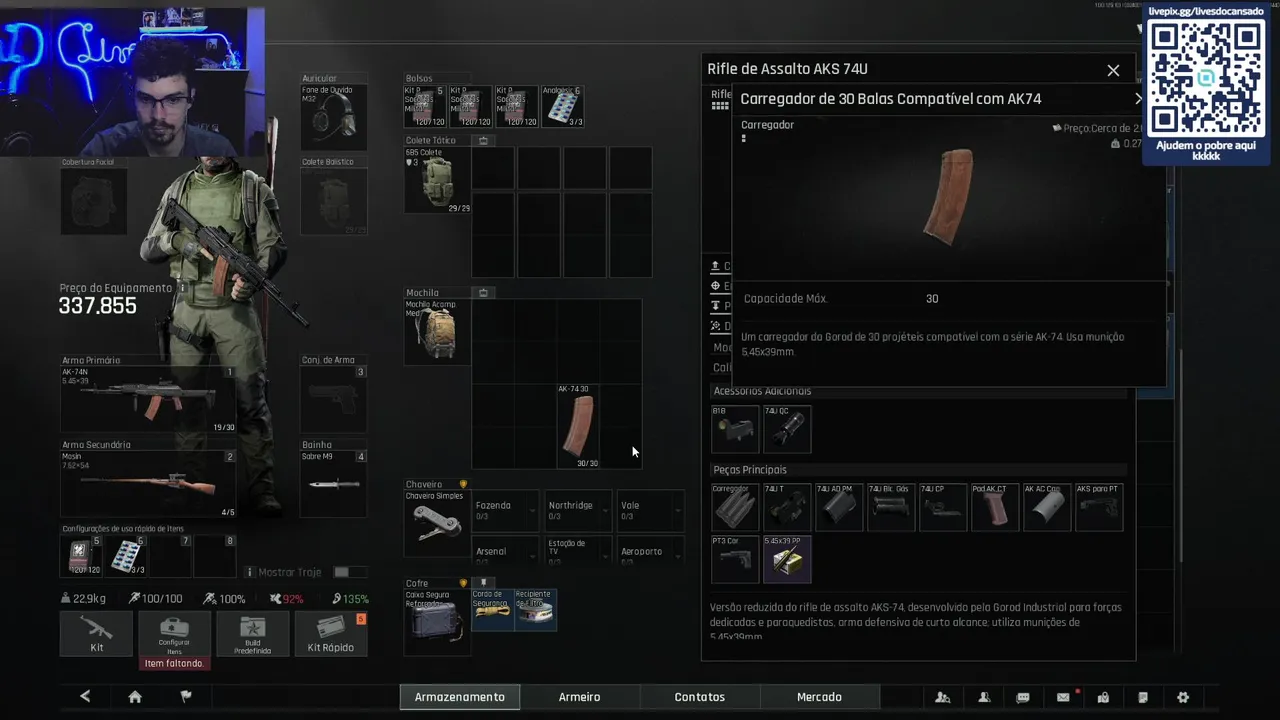Viewport: 1280px width, 720px height.
Task: Click the Recipiente de Filtro item
Action: click(x=534, y=609)
